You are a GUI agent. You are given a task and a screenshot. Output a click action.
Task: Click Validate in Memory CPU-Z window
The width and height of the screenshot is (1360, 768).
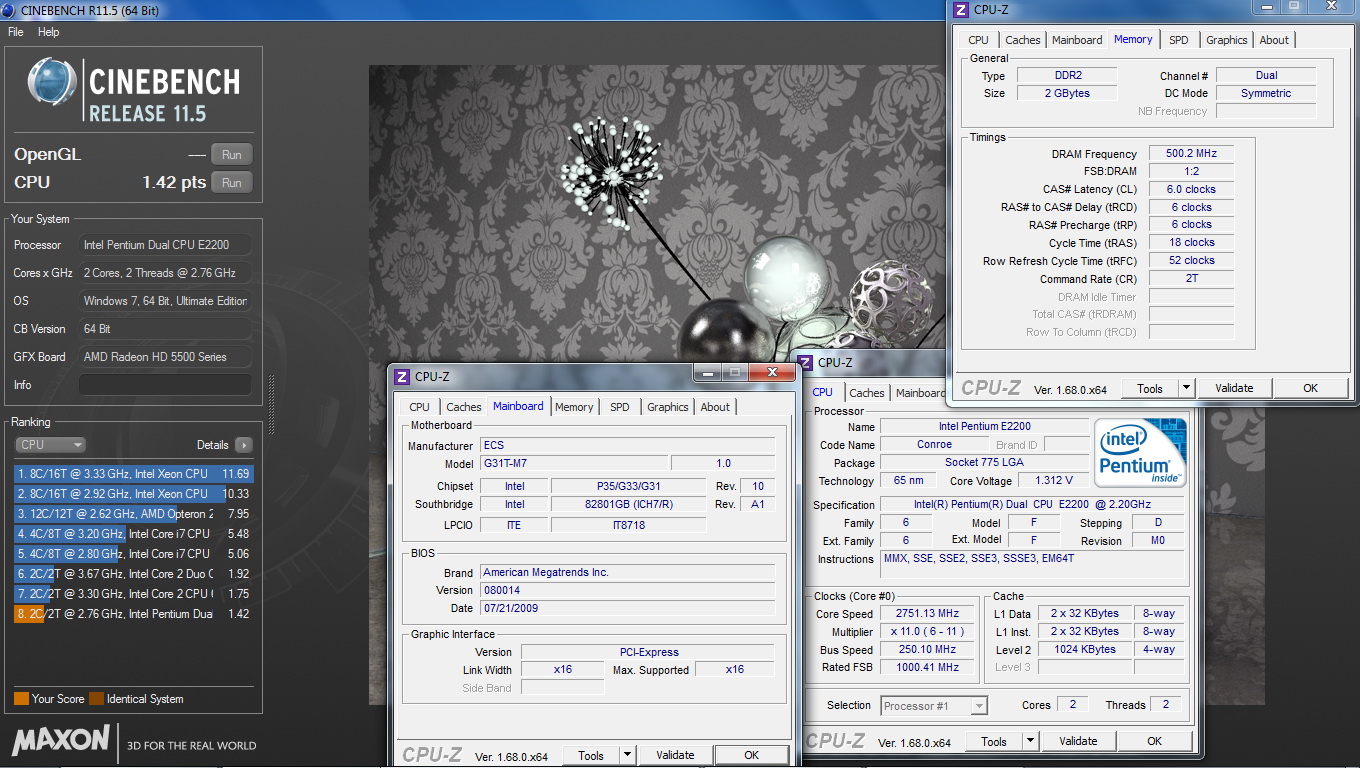1234,388
